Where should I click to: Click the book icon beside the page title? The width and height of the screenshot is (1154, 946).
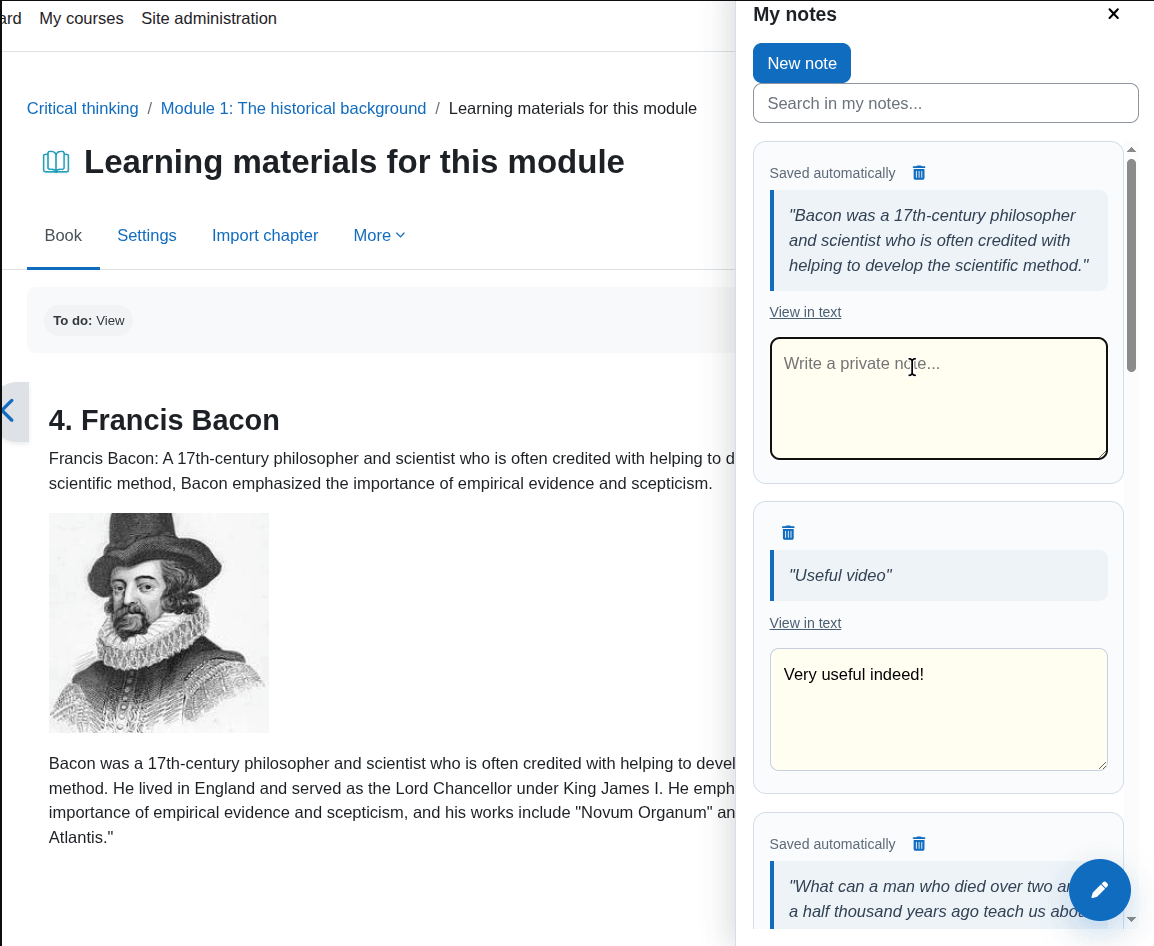pos(56,162)
